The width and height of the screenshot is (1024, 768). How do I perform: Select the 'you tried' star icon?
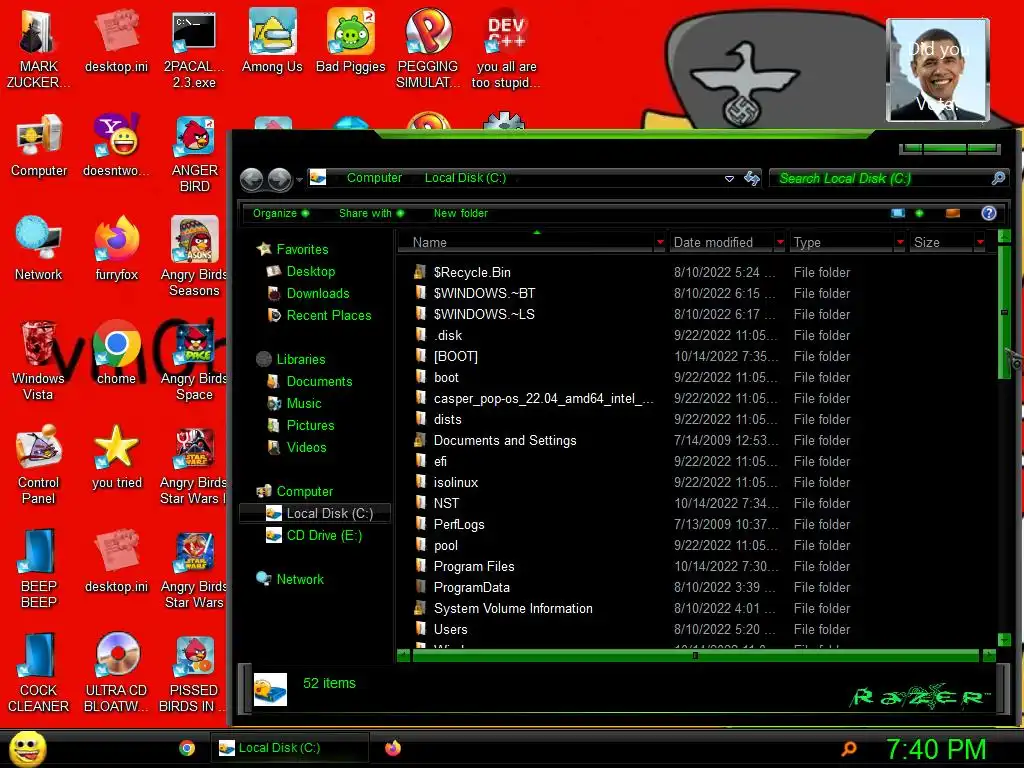(116, 456)
